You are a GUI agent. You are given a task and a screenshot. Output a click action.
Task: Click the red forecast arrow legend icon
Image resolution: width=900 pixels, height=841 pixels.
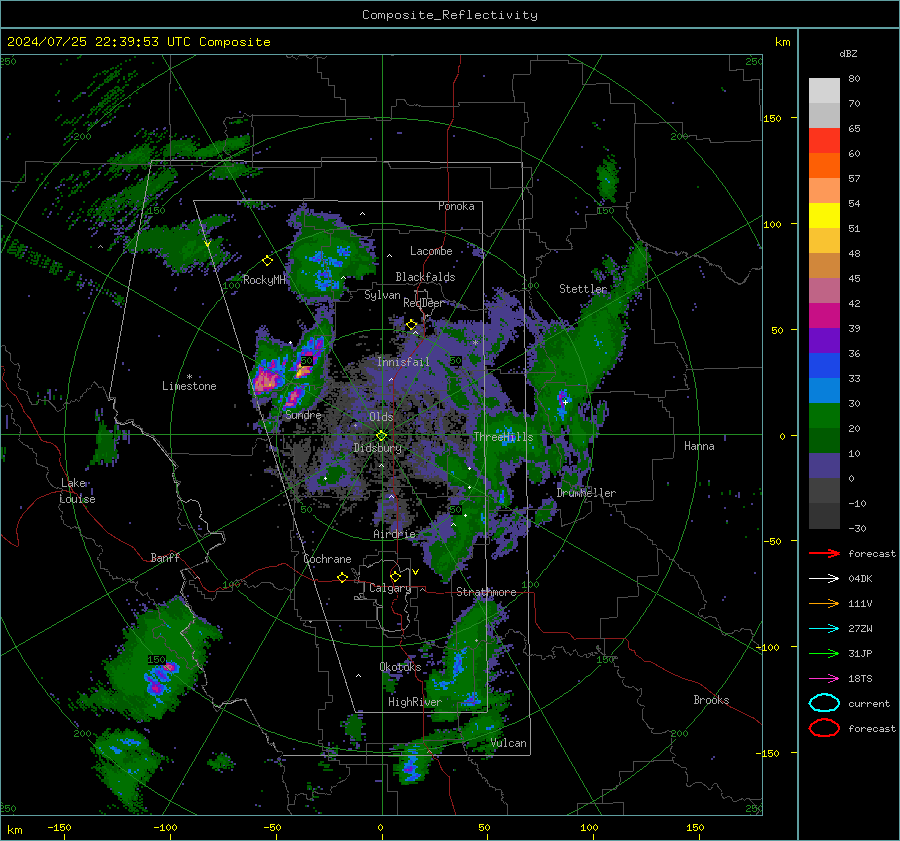pyautogui.click(x=824, y=553)
